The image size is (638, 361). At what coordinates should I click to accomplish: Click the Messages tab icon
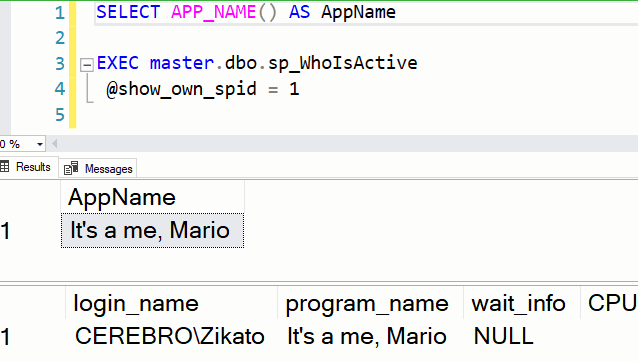[x=71, y=168]
